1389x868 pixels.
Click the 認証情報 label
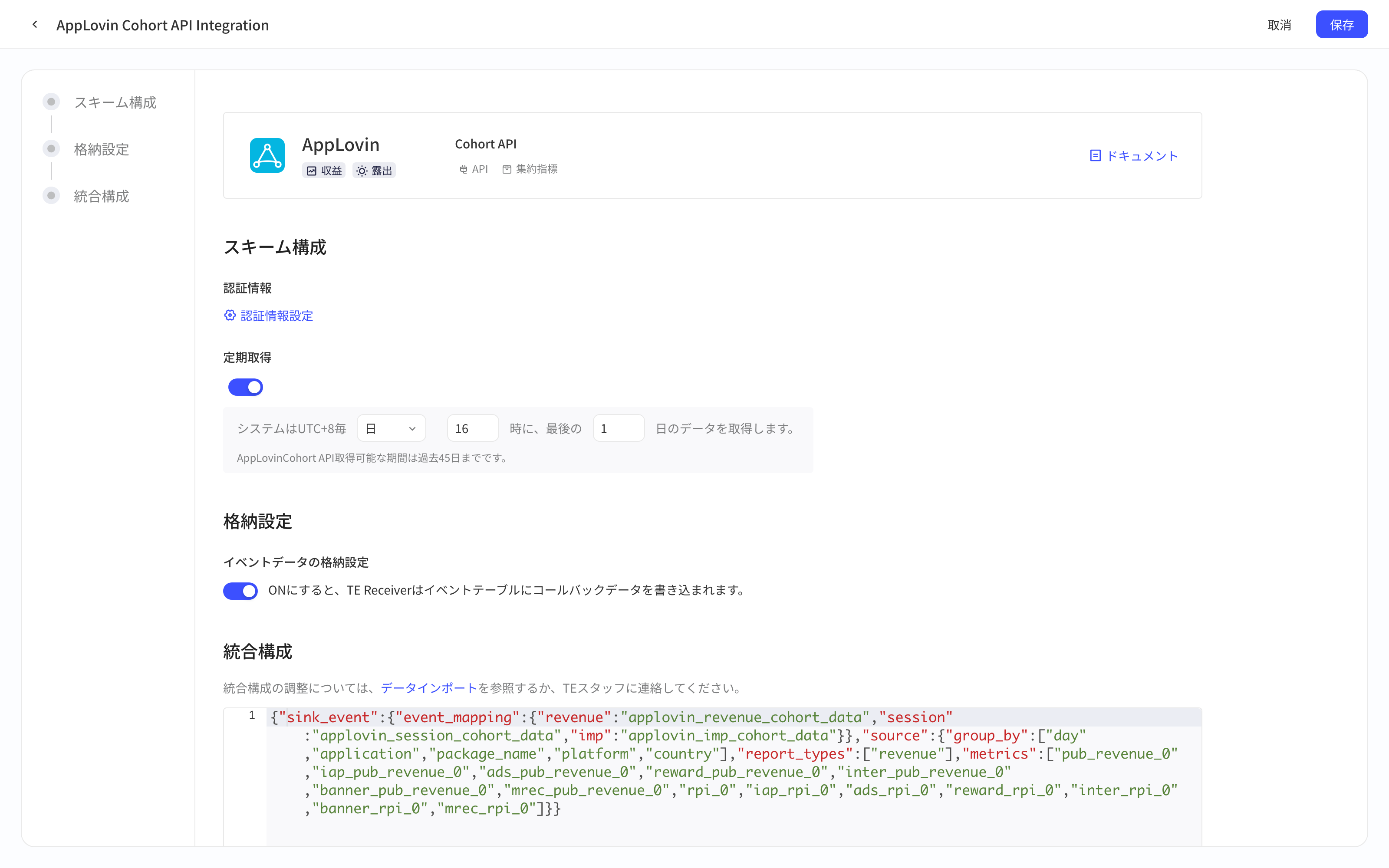coord(247,288)
